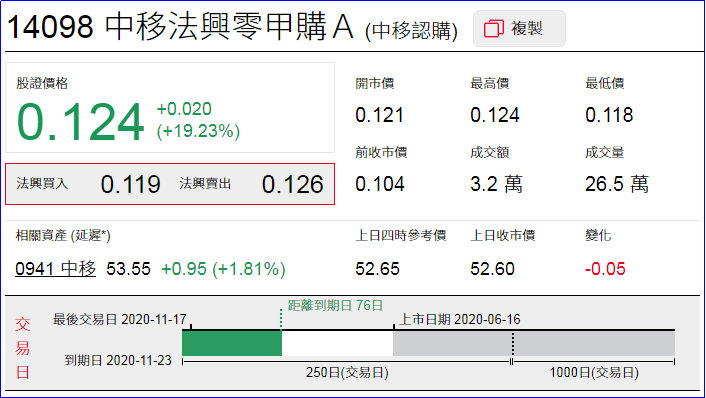Click the 1000日(交易日) scale label
The height and width of the screenshot is (398, 706).
[x=594, y=373]
